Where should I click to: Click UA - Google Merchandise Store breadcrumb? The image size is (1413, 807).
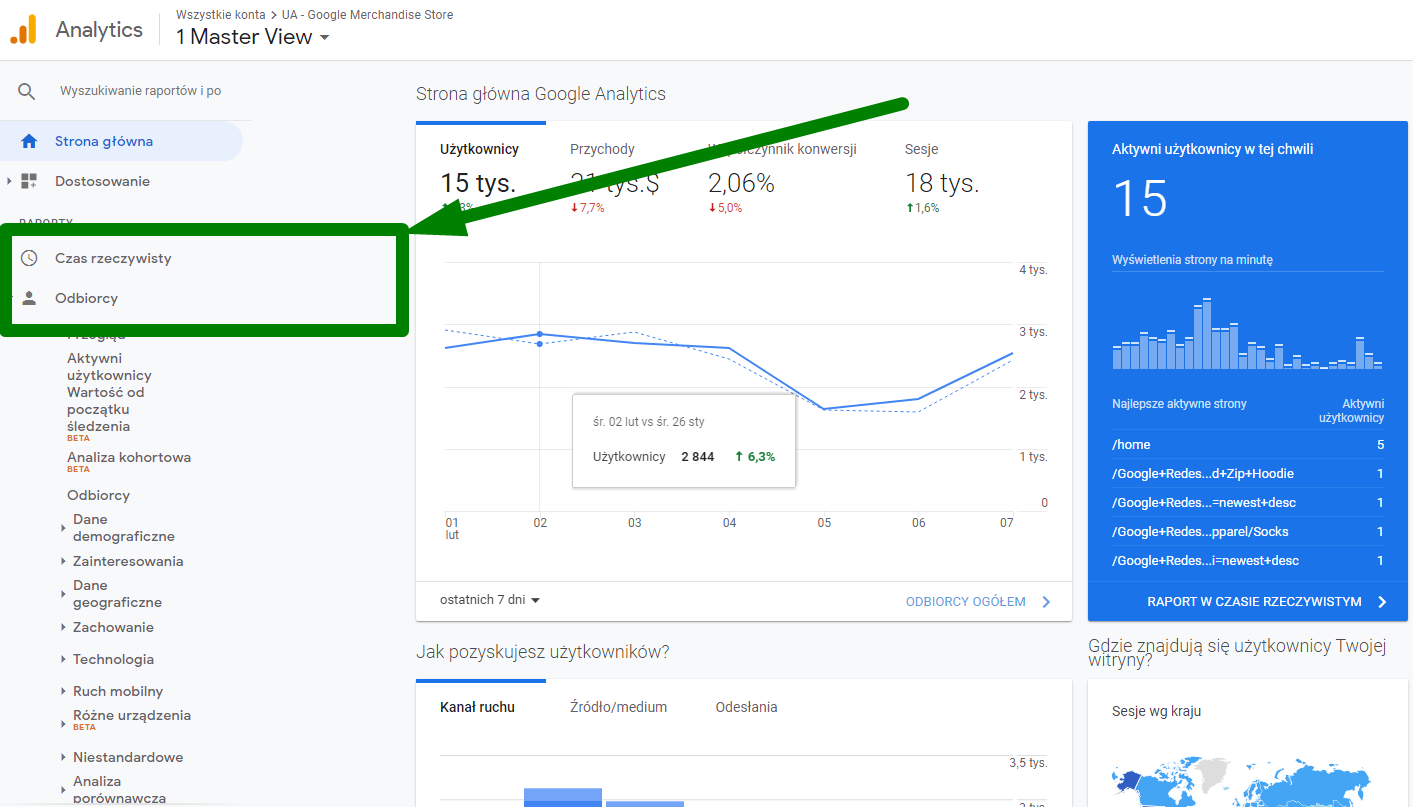367,15
